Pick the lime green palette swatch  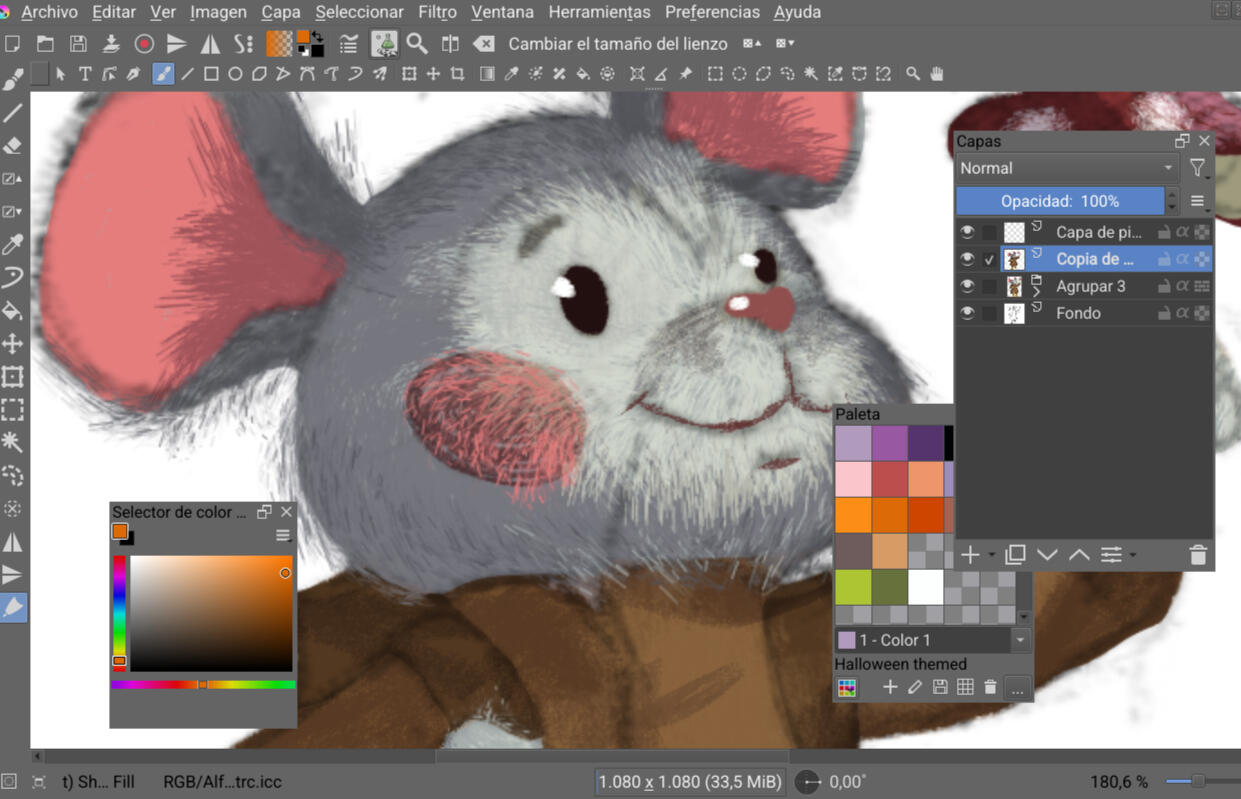853,587
